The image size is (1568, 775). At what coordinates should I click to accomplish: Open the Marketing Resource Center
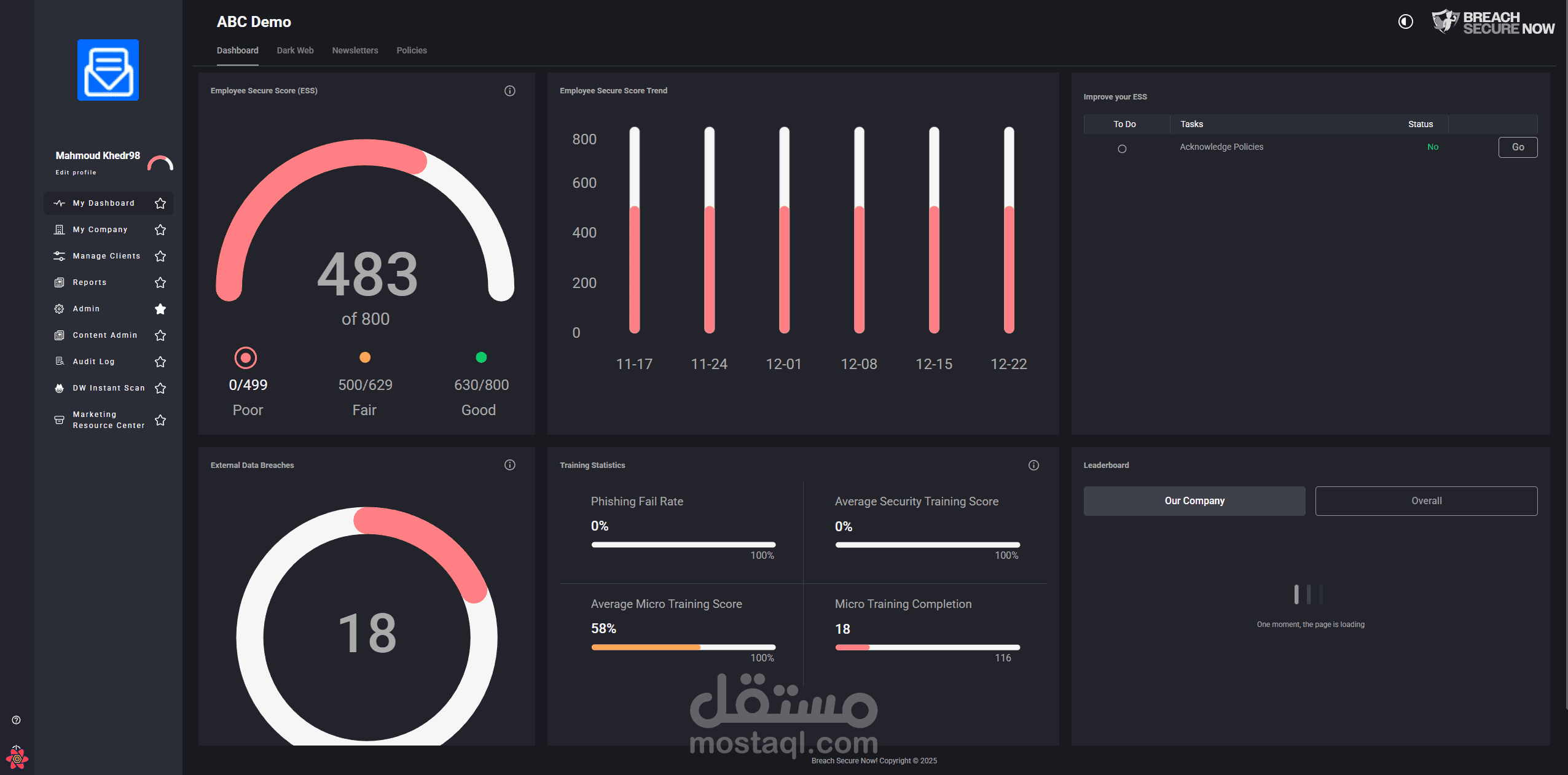coord(108,419)
